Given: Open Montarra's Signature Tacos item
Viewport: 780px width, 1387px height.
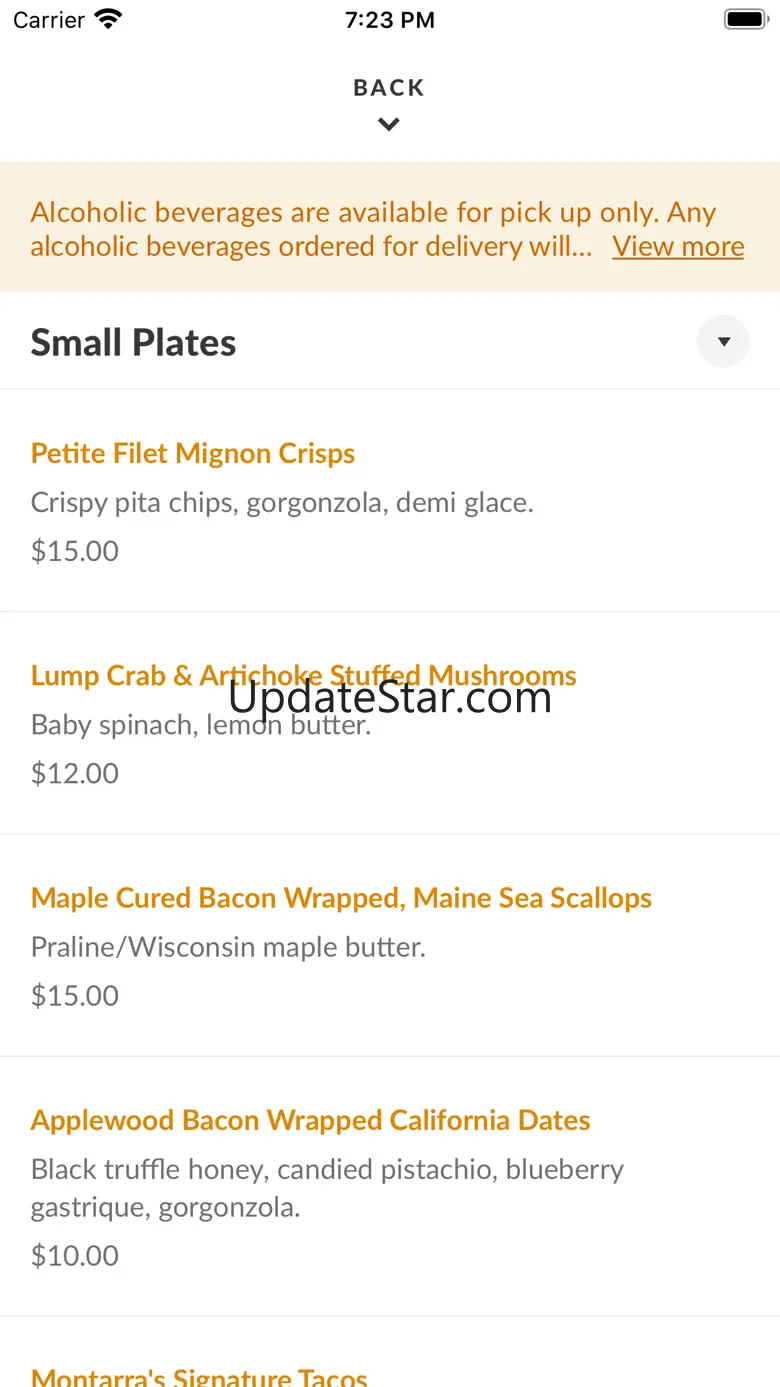Looking at the screenshot, I should pyautogui.click(x=199, y=1376).
